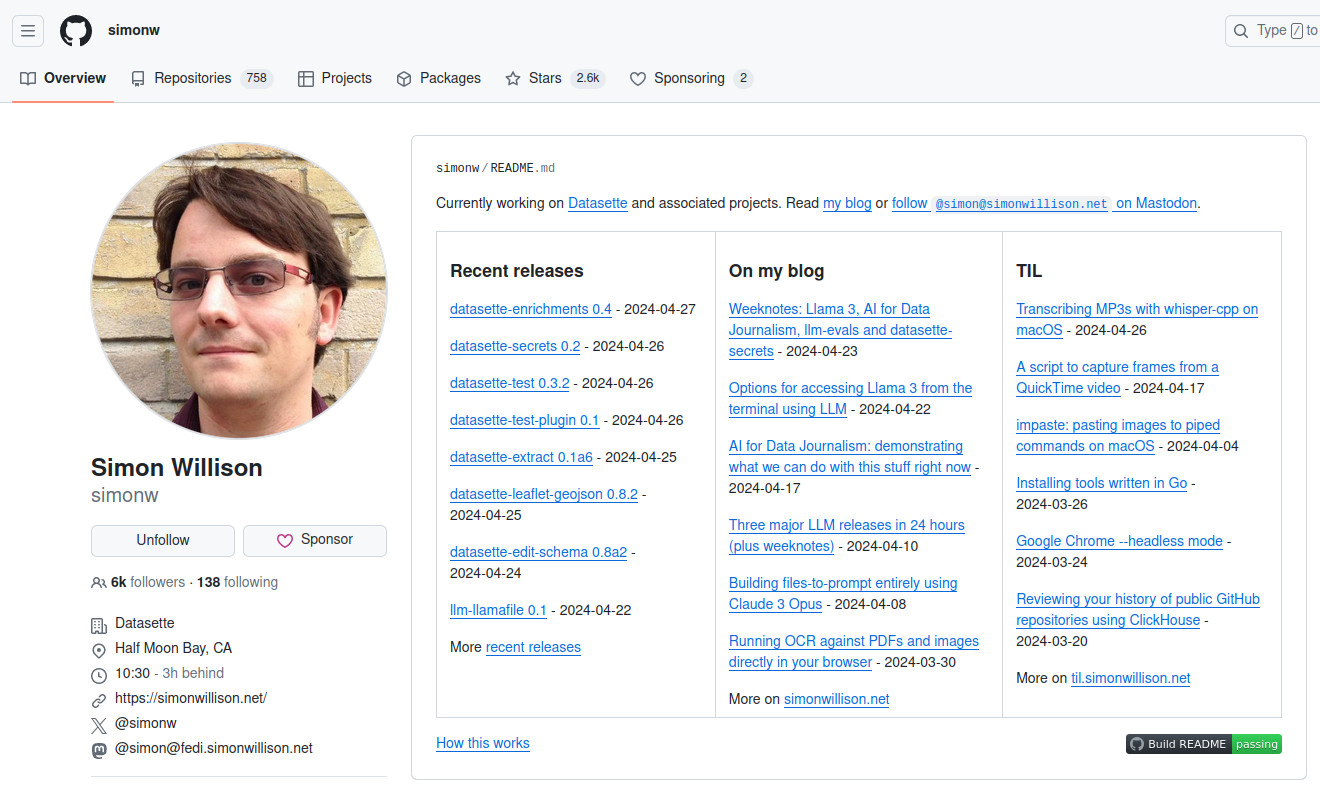
Task: Open the 'follow' link in README intro
Action: 910,203
